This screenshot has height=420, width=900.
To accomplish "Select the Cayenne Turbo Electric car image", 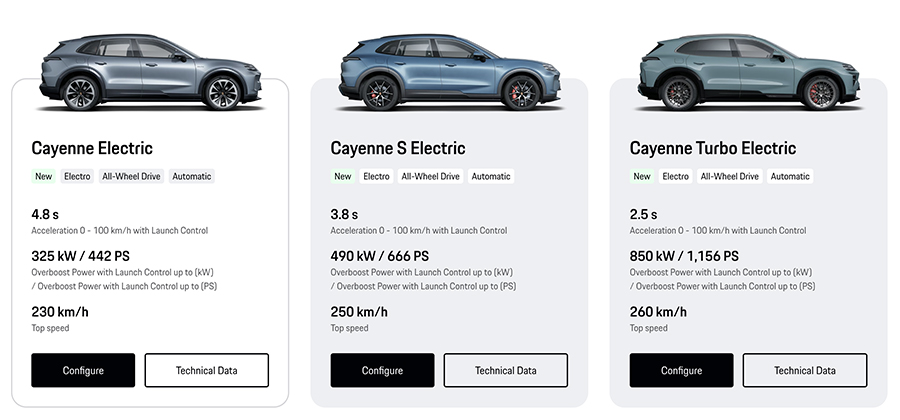I will tap(748, 70).
